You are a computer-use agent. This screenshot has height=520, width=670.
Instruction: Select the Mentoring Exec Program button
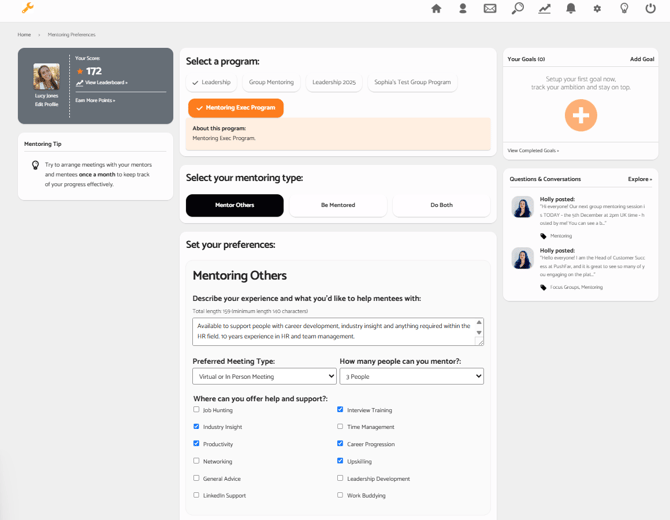(235, 108)
